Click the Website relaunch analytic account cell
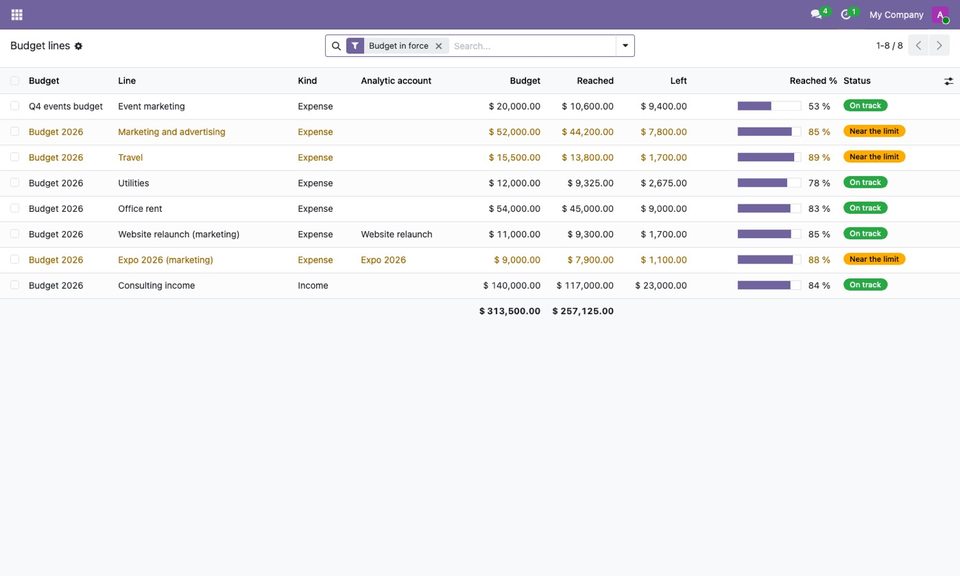960x576 pixels. (x=397, y=234)
